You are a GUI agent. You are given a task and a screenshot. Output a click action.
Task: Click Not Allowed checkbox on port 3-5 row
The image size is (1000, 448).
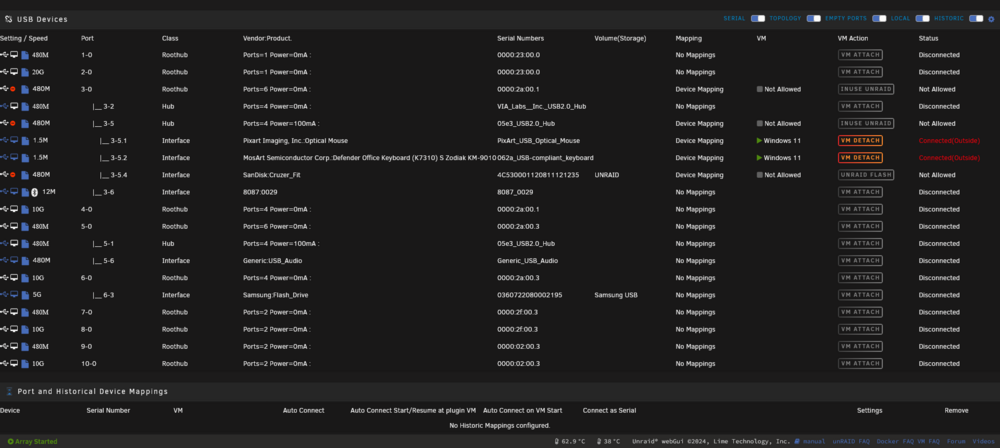(760, 123)
